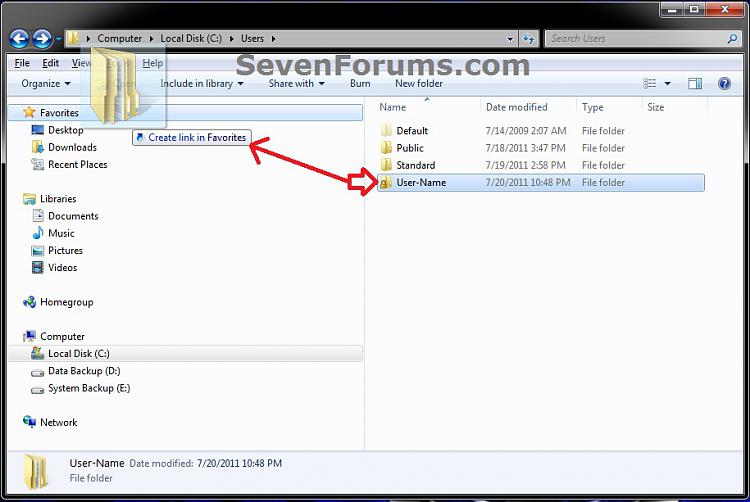Select Local Disk (C:) in navigation pane
The height and width of the screenshot is (502, 750).
(185, 354)
